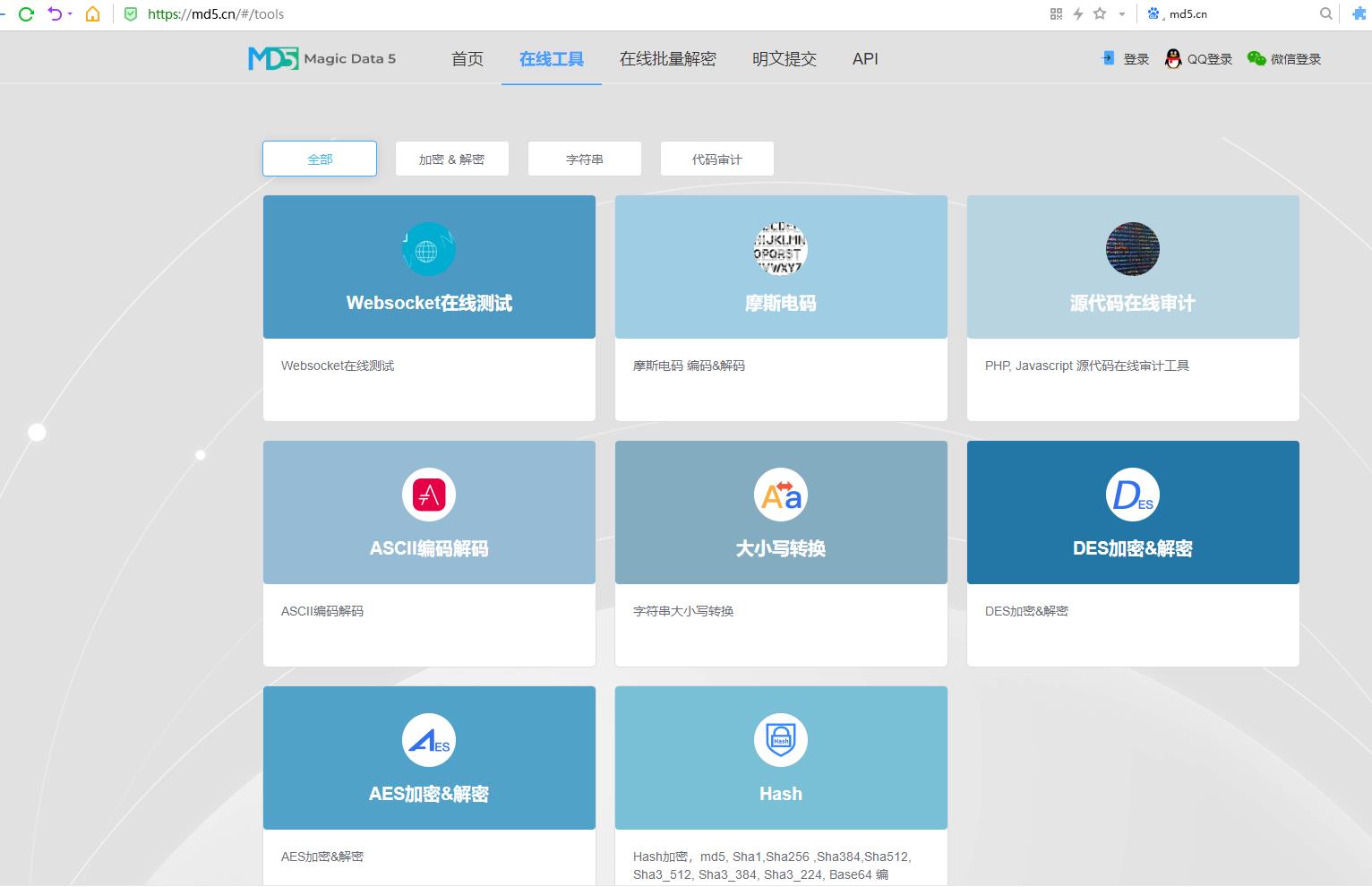The width and height of the screenshot is (1372, 887).
Task: Open the browser extensions puzzle icon
Action: click(1359, 13)
